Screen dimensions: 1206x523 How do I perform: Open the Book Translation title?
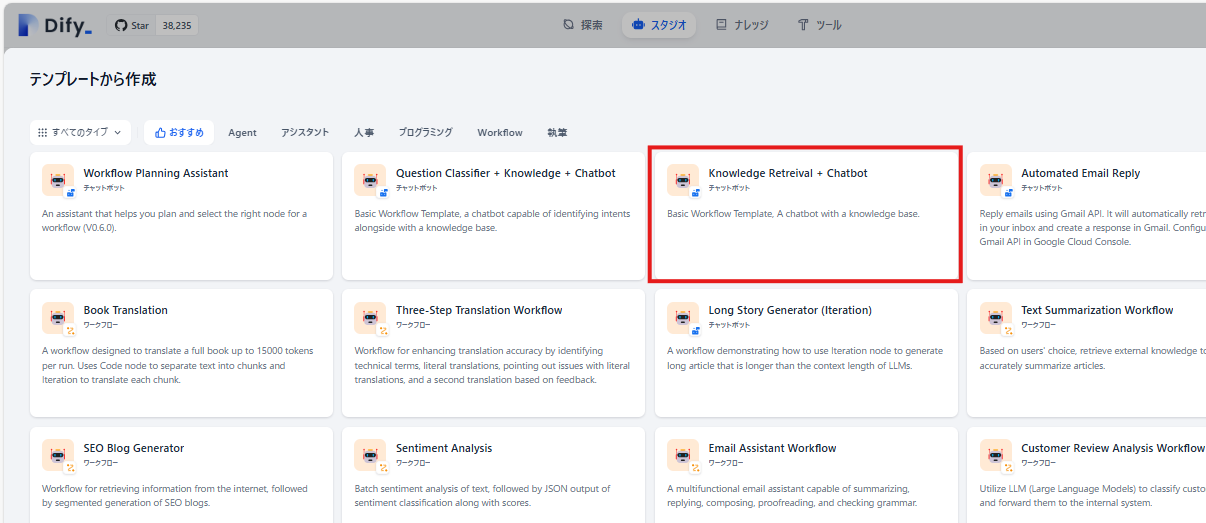point(126,310)
